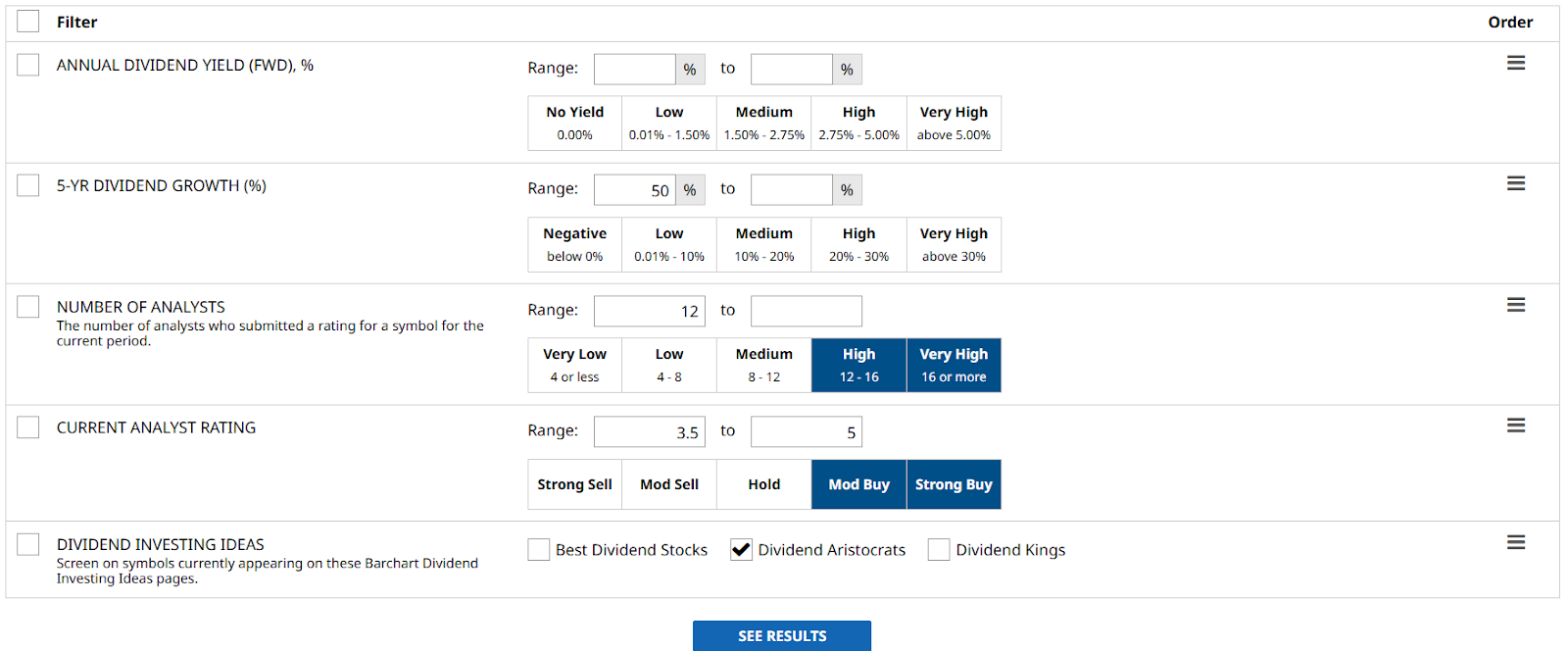Select the Hold analyst rating option
The width and height of the screenshot is (1568, 651).
click(x=764, y=484)
